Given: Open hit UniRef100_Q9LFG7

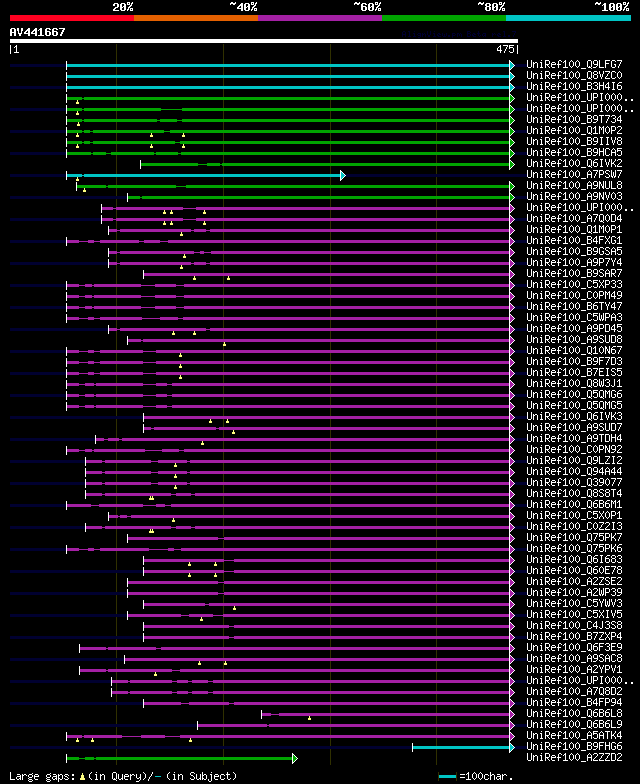Looking at the screenshot, I should click(x=574, y=64).
